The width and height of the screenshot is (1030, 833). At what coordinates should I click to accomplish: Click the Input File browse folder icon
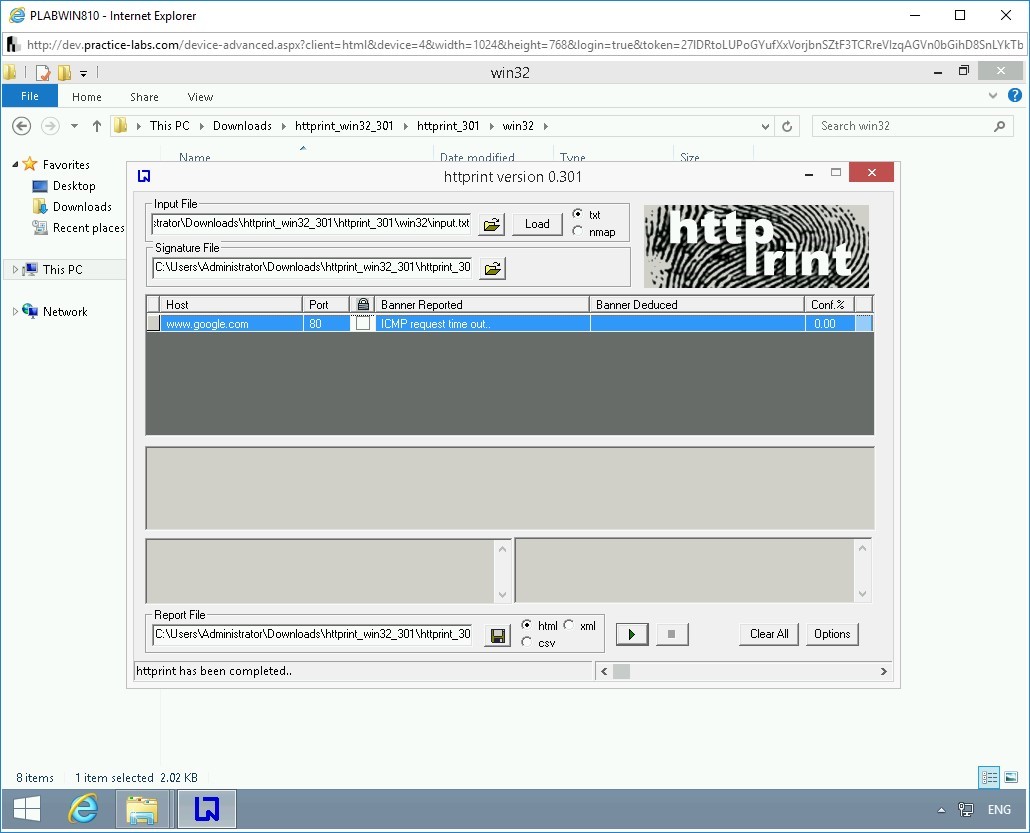point(491,224)
